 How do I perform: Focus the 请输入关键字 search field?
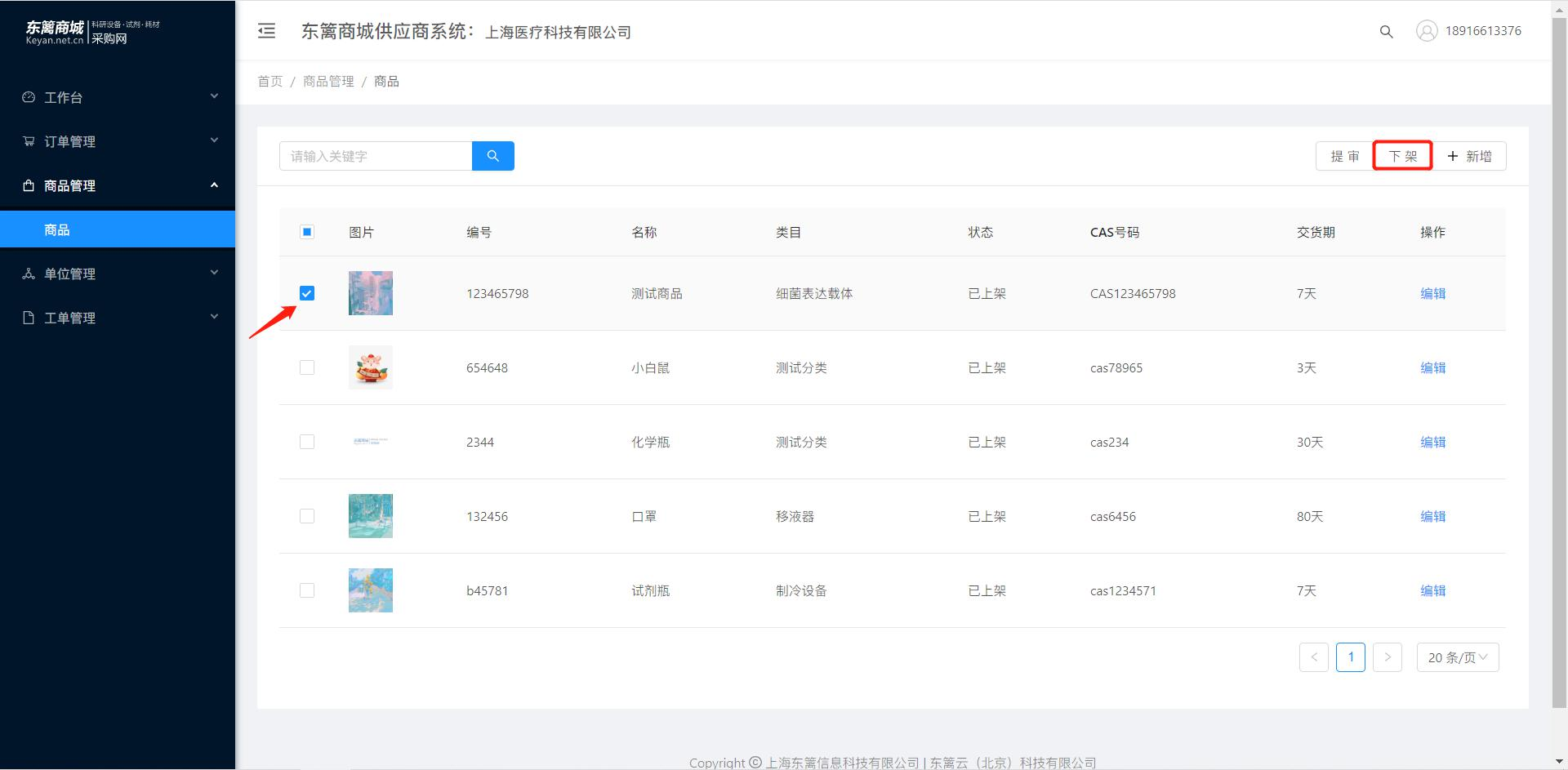[x=376, y=156]
